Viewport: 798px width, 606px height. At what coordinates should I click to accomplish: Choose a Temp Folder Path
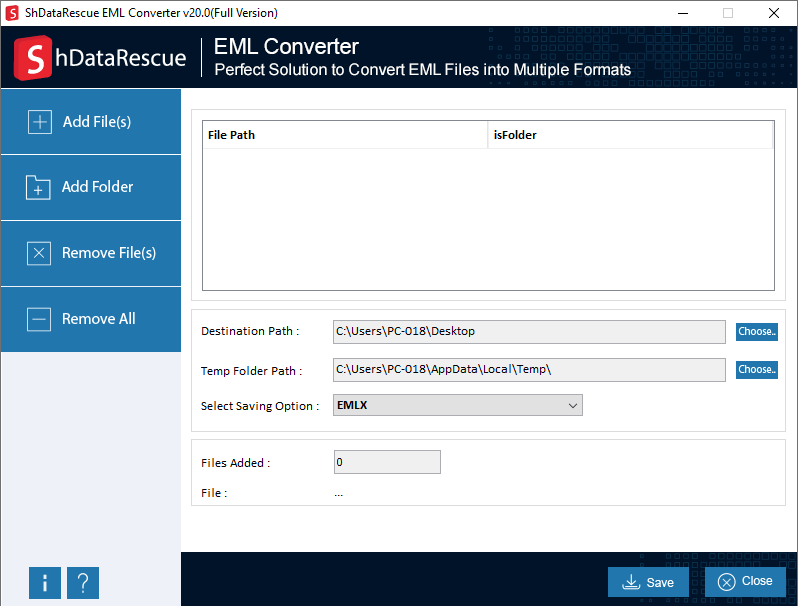point(756,370)
